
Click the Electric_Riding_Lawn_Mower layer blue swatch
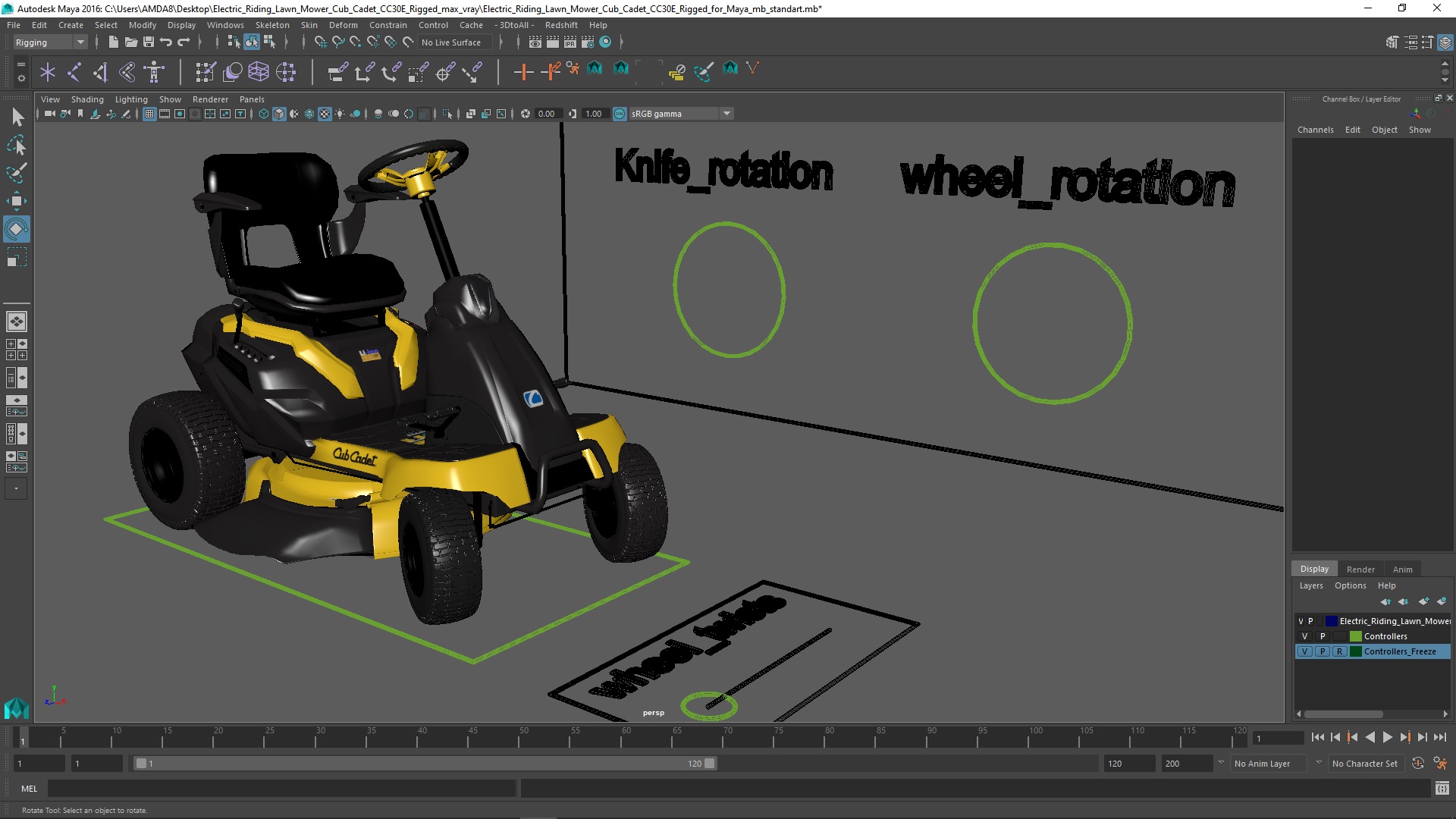[x=1331, y=621]
